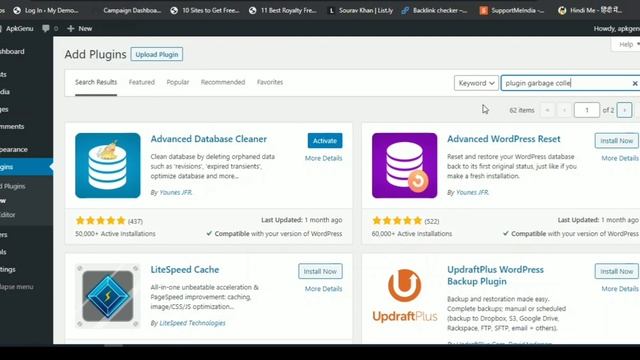This screenshot has width=640, height=360.
Task: Switch to the Search Results tab
Action: coord(96,82)
